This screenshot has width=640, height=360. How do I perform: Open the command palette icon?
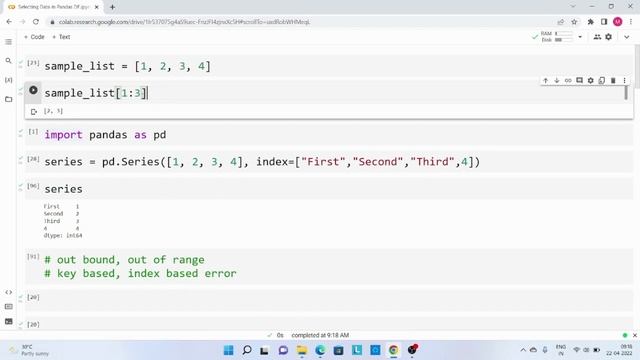(8, 307)
